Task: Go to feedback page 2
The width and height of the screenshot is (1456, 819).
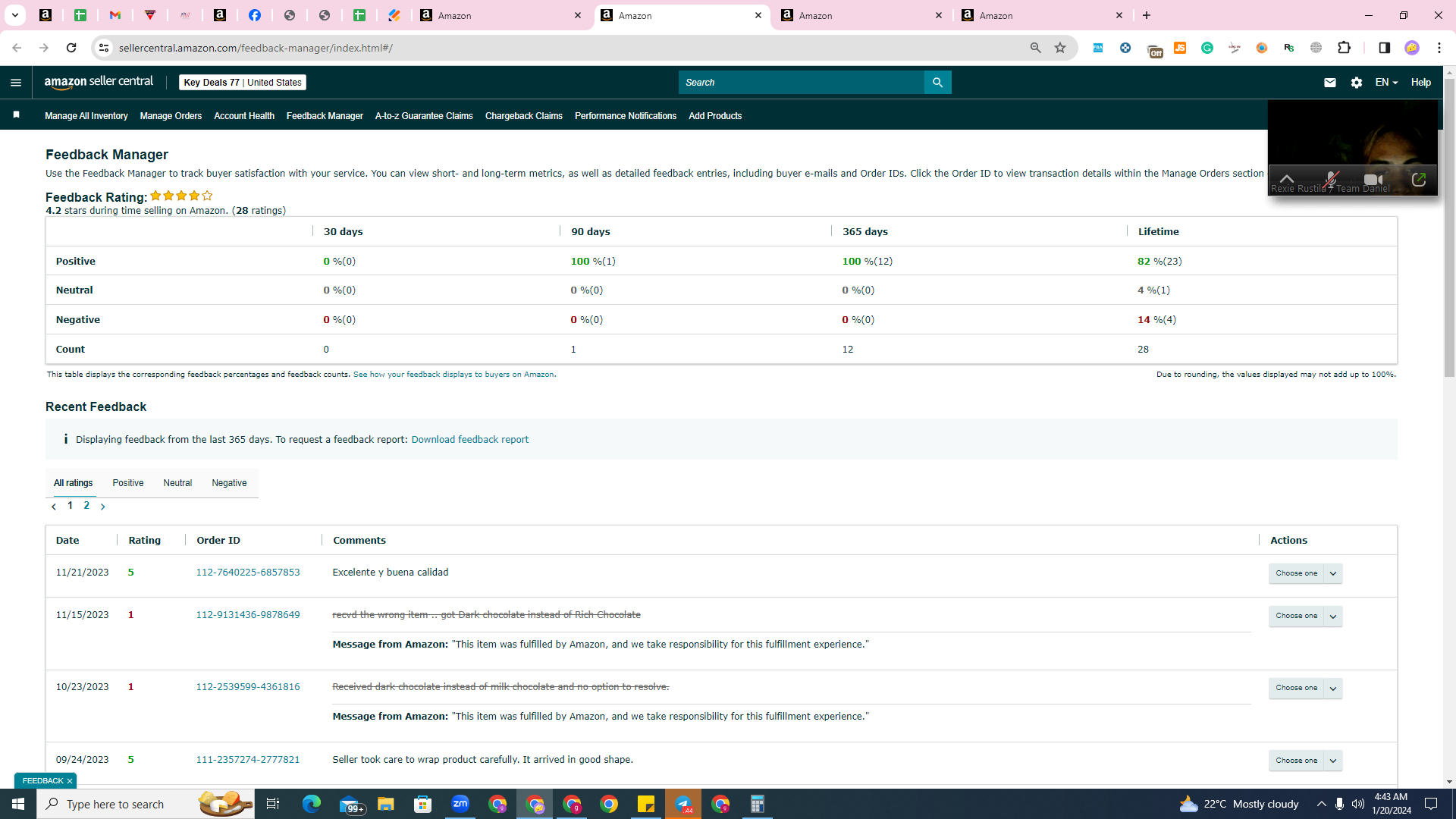Action: 86,506
